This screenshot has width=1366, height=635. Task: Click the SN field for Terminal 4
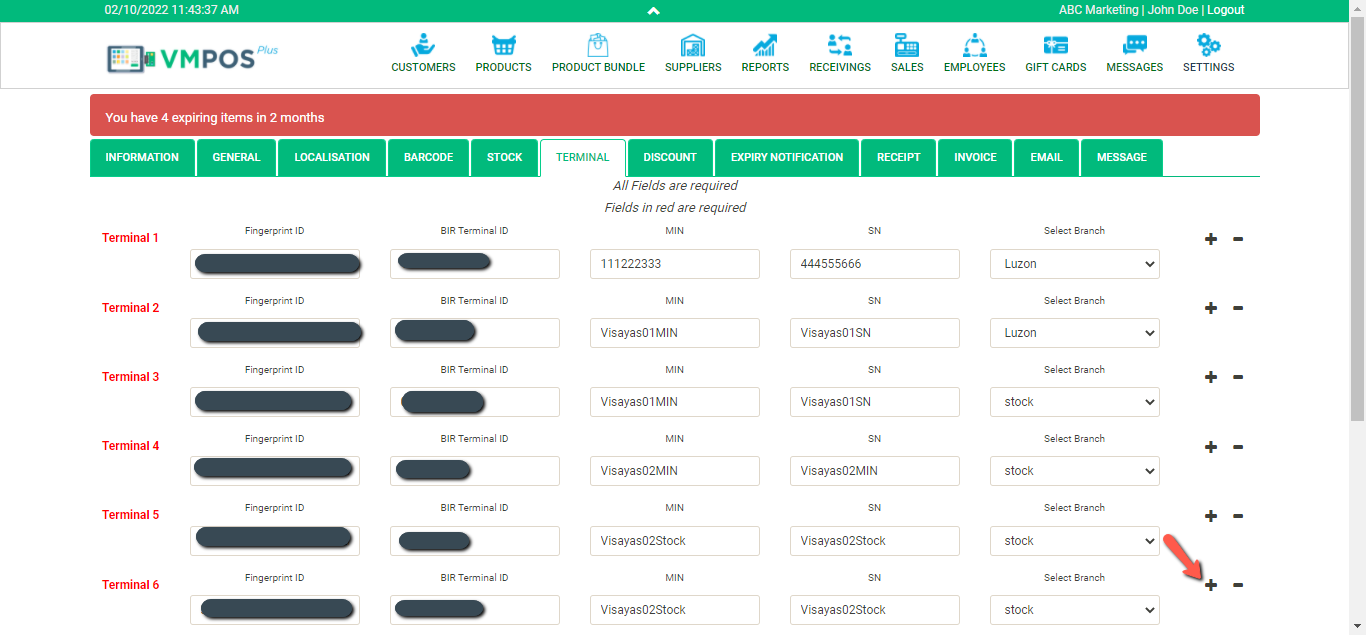point(874,471)
